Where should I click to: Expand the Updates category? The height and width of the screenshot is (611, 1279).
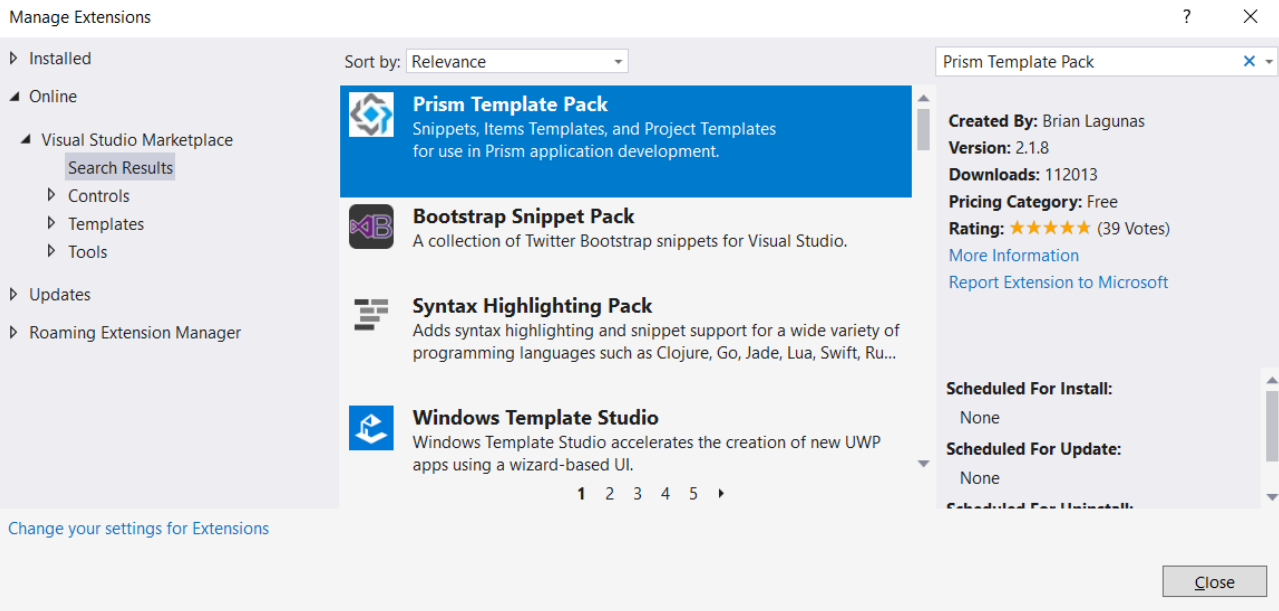[x=14, y=295]
